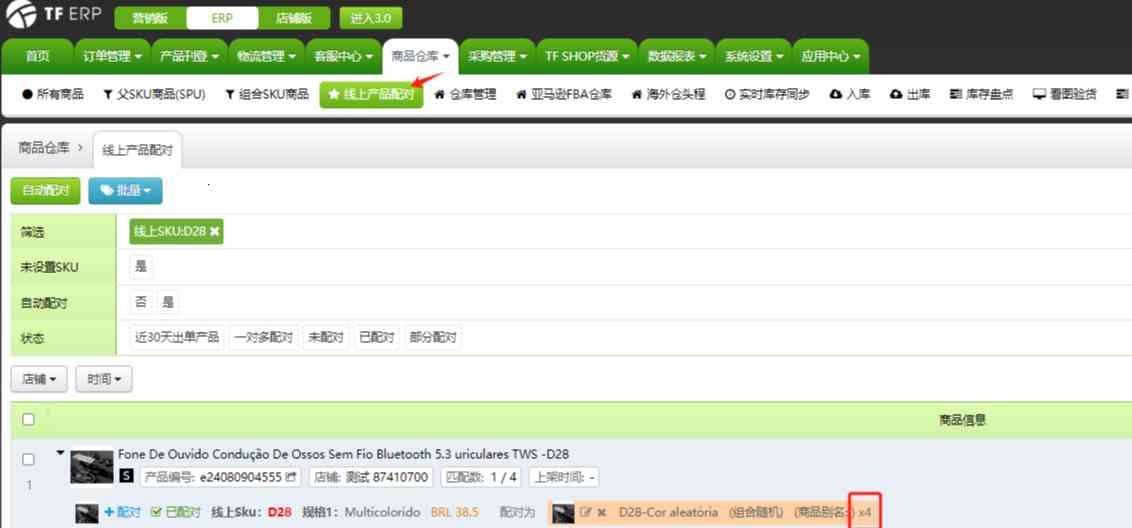Go to 亚马逊FBA仓库

click(565, 95)
